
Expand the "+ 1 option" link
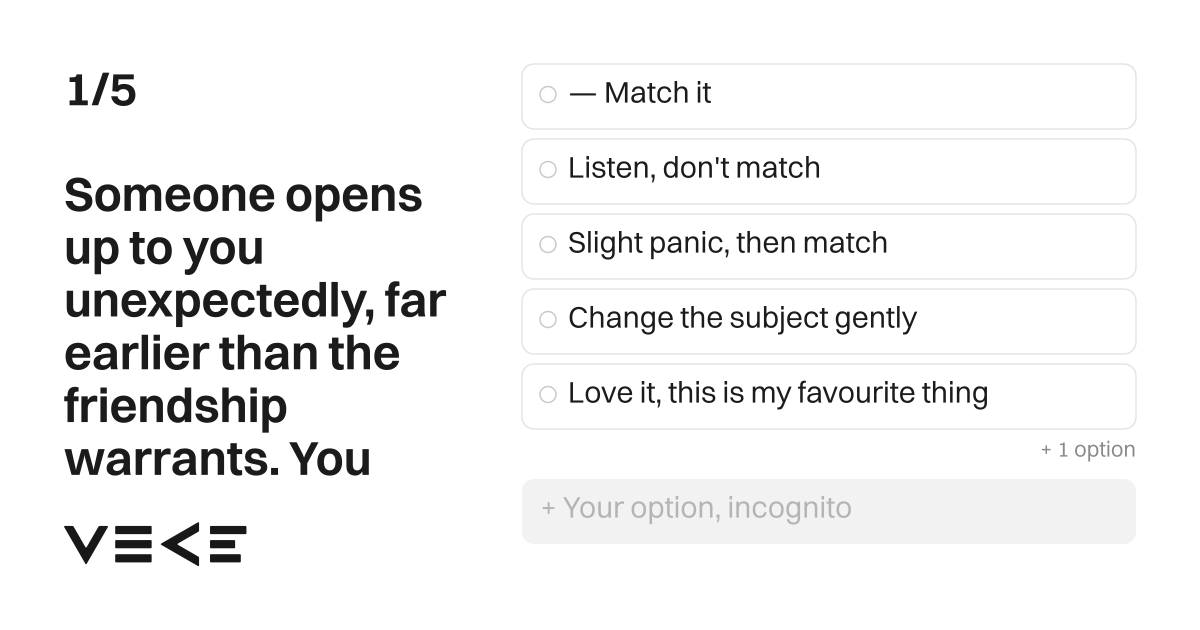coord(1088,450)
